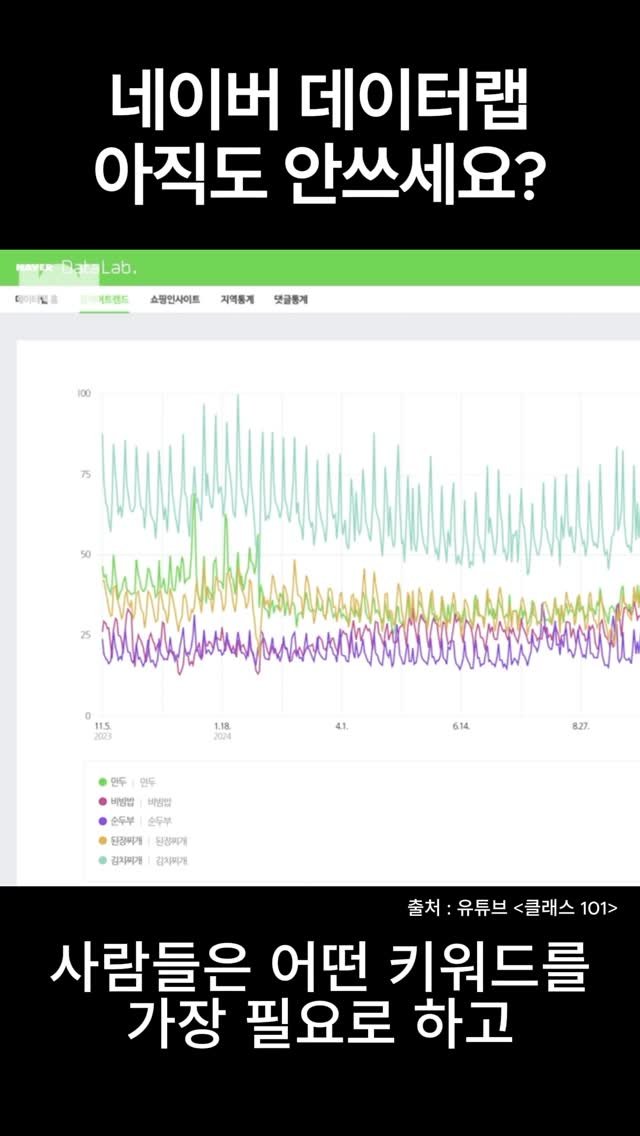Screen dimensions: 640x1136
Task: Click the 100 value on the y-axis
Action: [x=84, y=394]
